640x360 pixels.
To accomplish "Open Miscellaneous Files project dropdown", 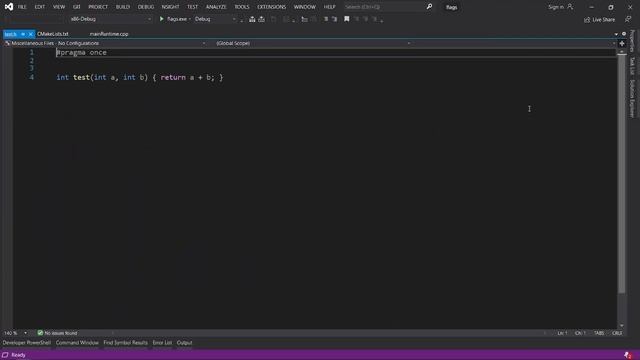I will click(x=105, y=43).
